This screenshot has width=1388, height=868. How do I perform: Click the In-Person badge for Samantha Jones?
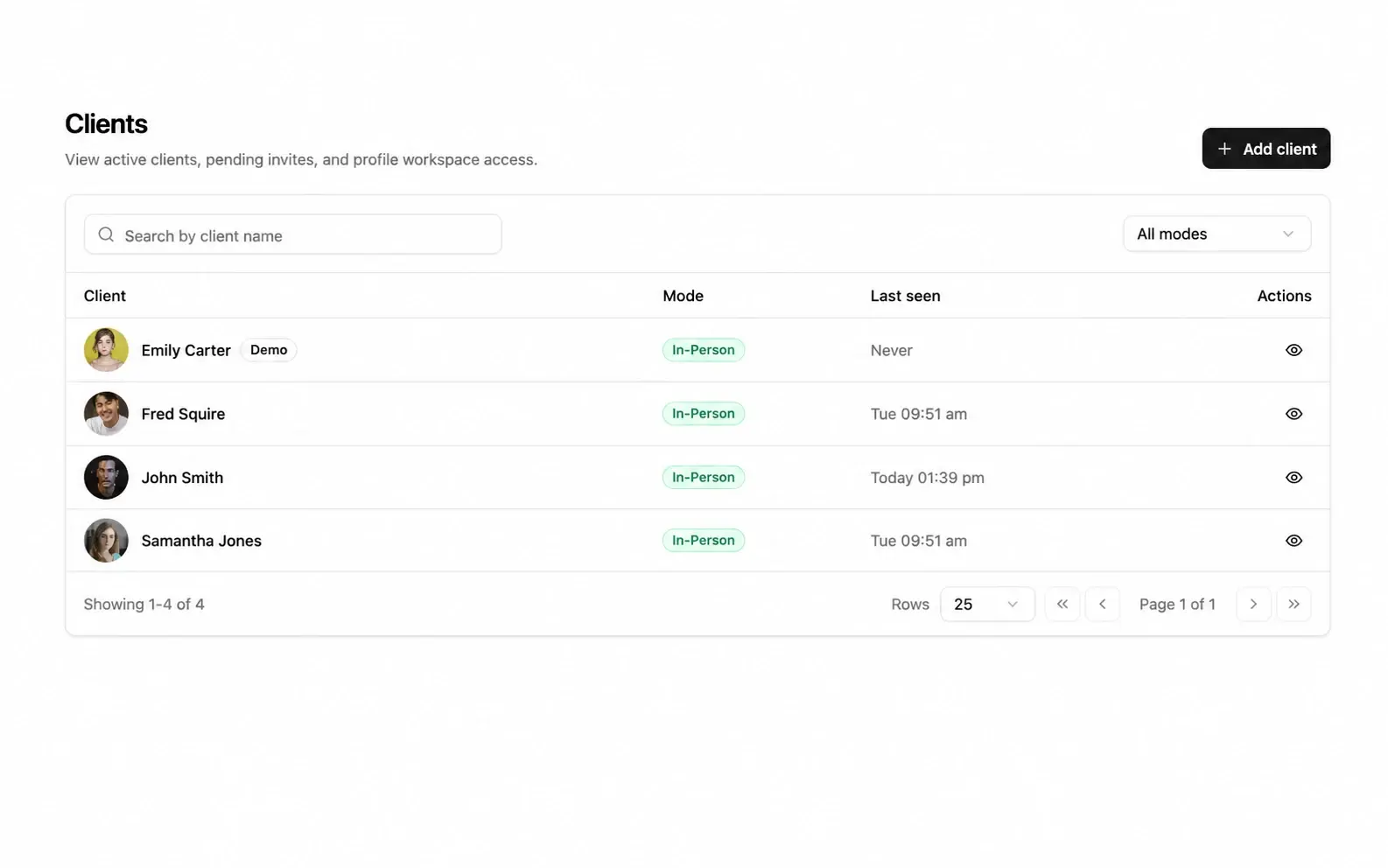(704, 541)
